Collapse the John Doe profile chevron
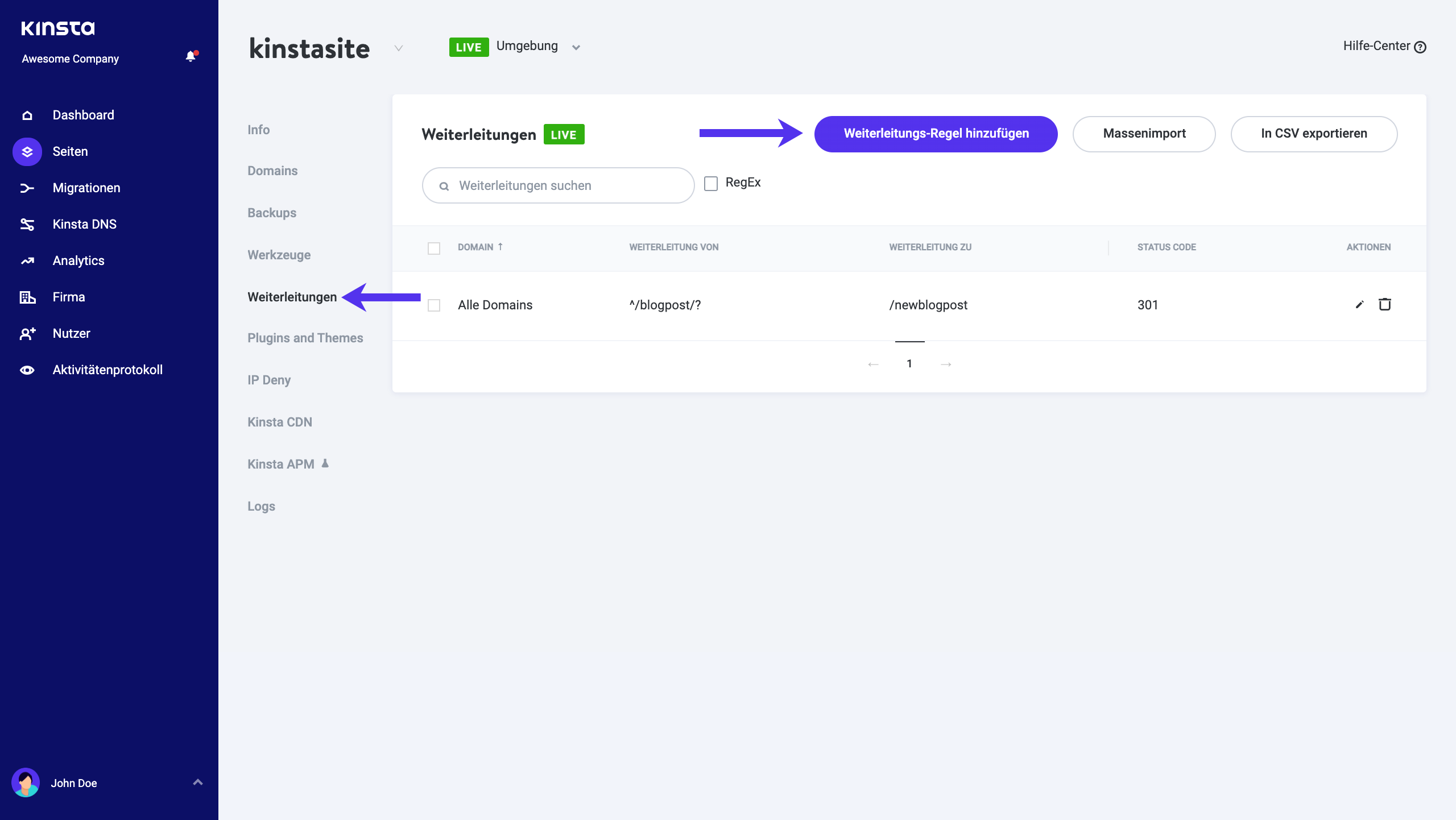The width and height of the screenshot is (1456, 820). point(198,782)
